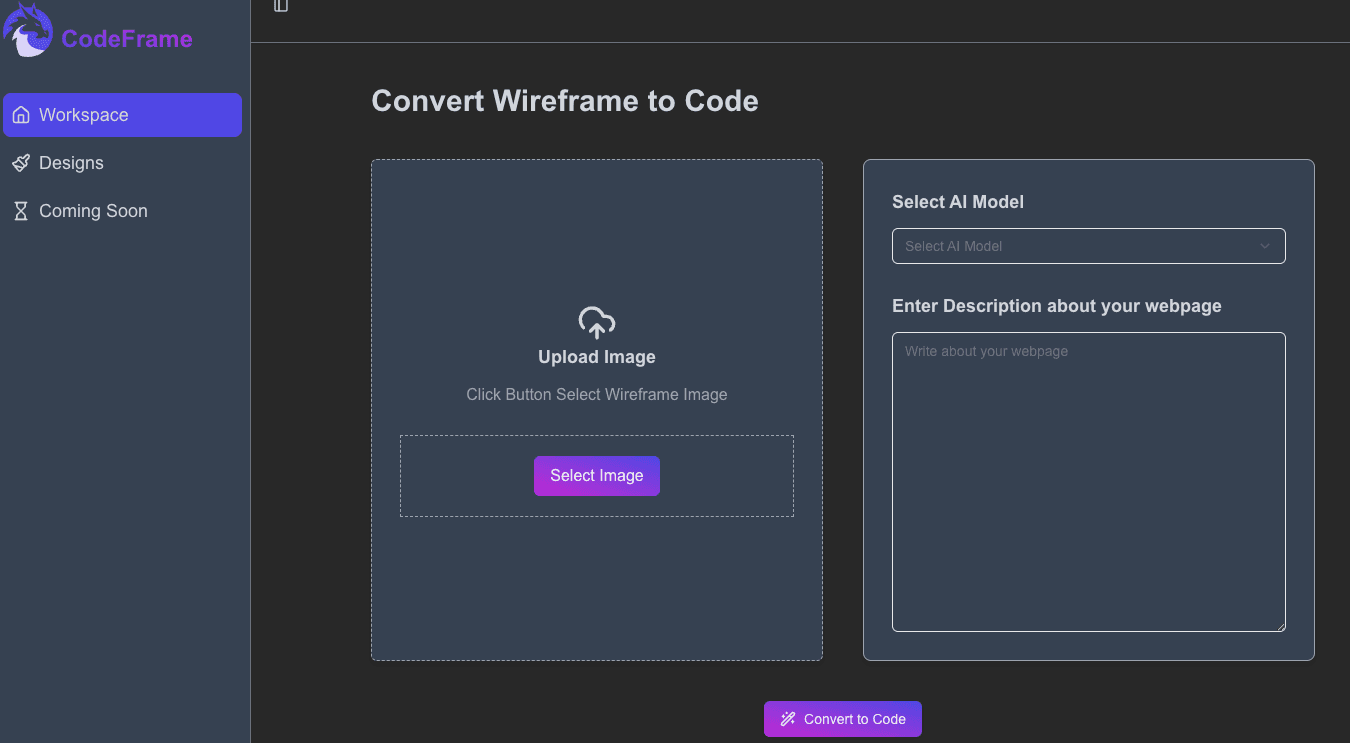Click the home icon beside Workspace

(20, 115)
